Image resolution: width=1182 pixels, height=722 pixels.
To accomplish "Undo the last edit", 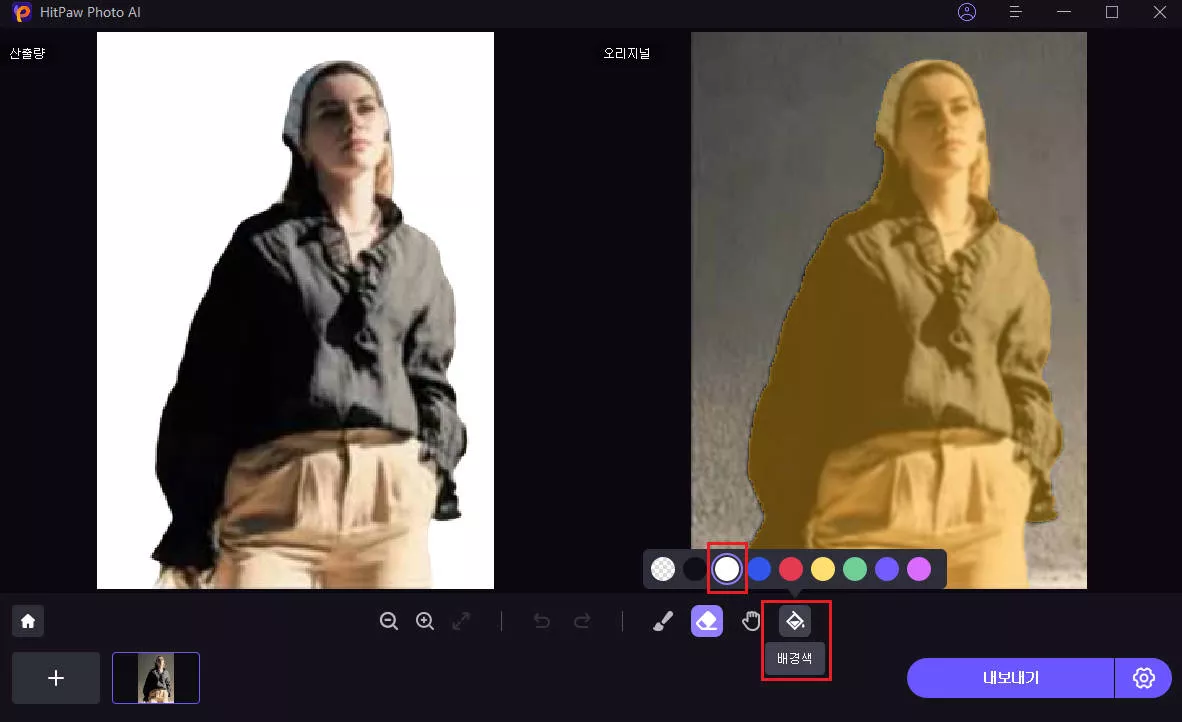I will click(x=542, y=621).
